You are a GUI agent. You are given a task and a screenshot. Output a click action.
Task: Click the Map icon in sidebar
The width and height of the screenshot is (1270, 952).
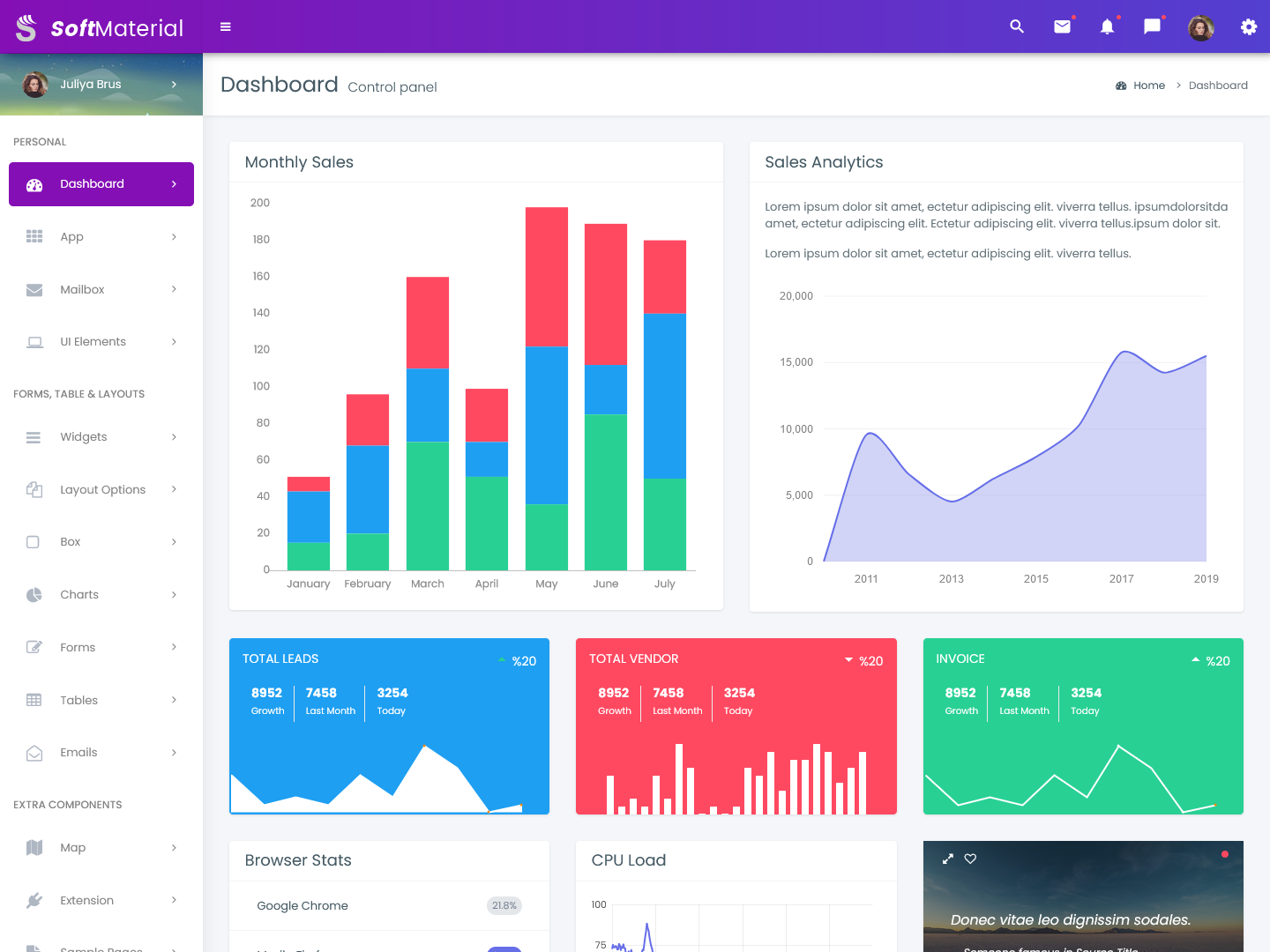pyautogui.click(x=34, y=848)
